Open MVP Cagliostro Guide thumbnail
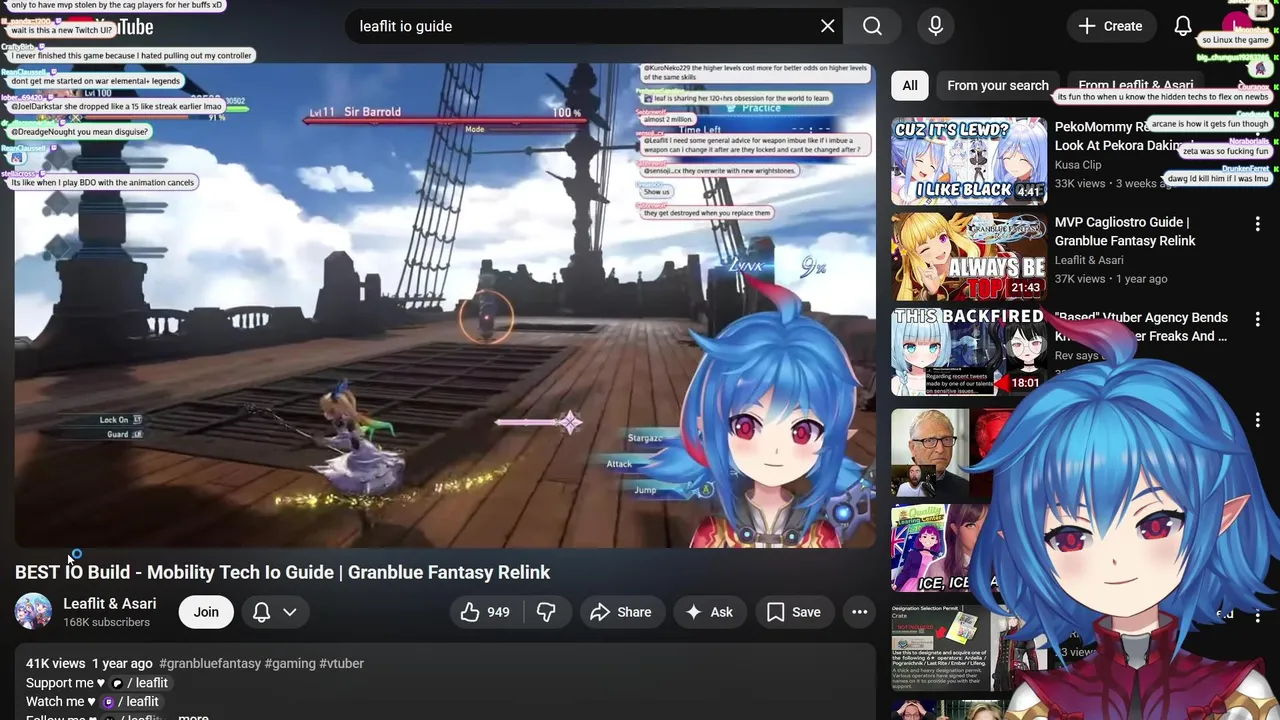 pyautogui.click(x=969, y=256)
